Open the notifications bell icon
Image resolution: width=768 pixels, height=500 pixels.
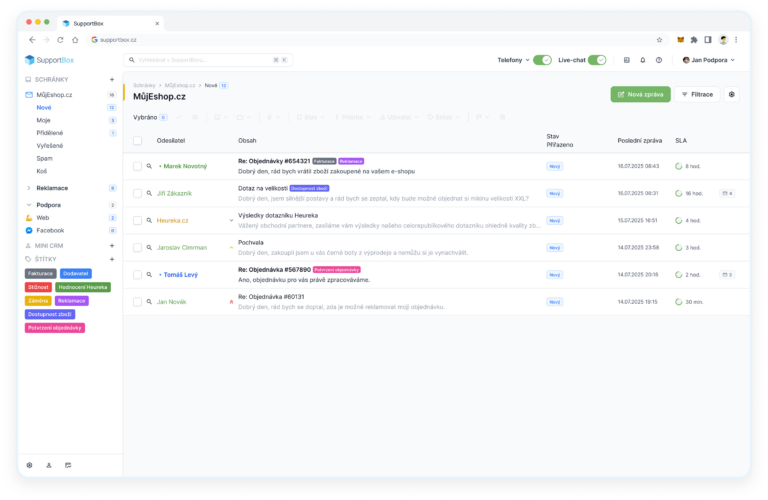point(643,60)
